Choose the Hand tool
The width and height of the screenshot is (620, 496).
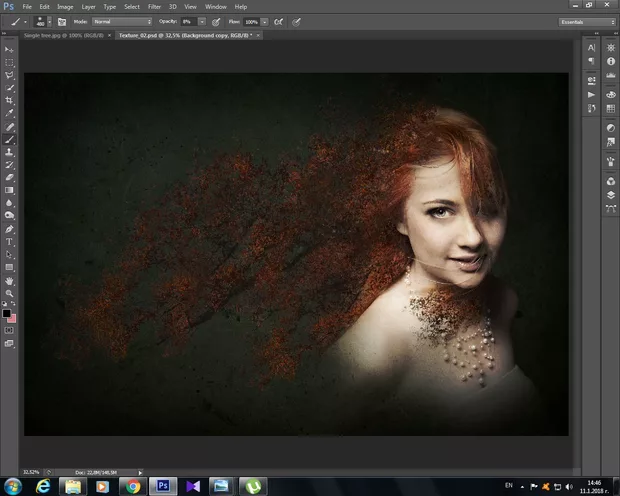pos(10,281)
